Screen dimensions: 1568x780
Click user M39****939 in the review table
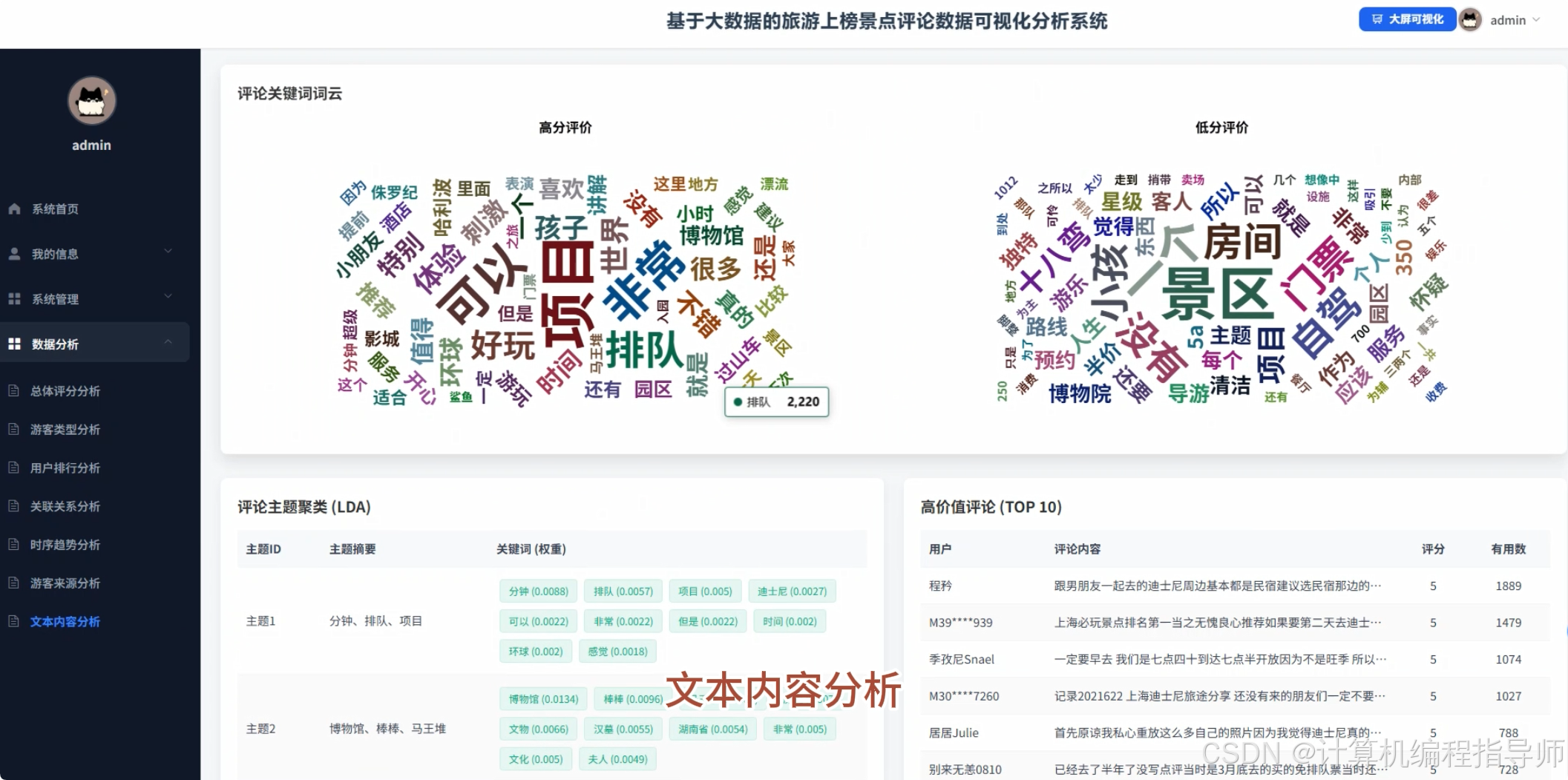pyautogui.click(x=960, y=623)
